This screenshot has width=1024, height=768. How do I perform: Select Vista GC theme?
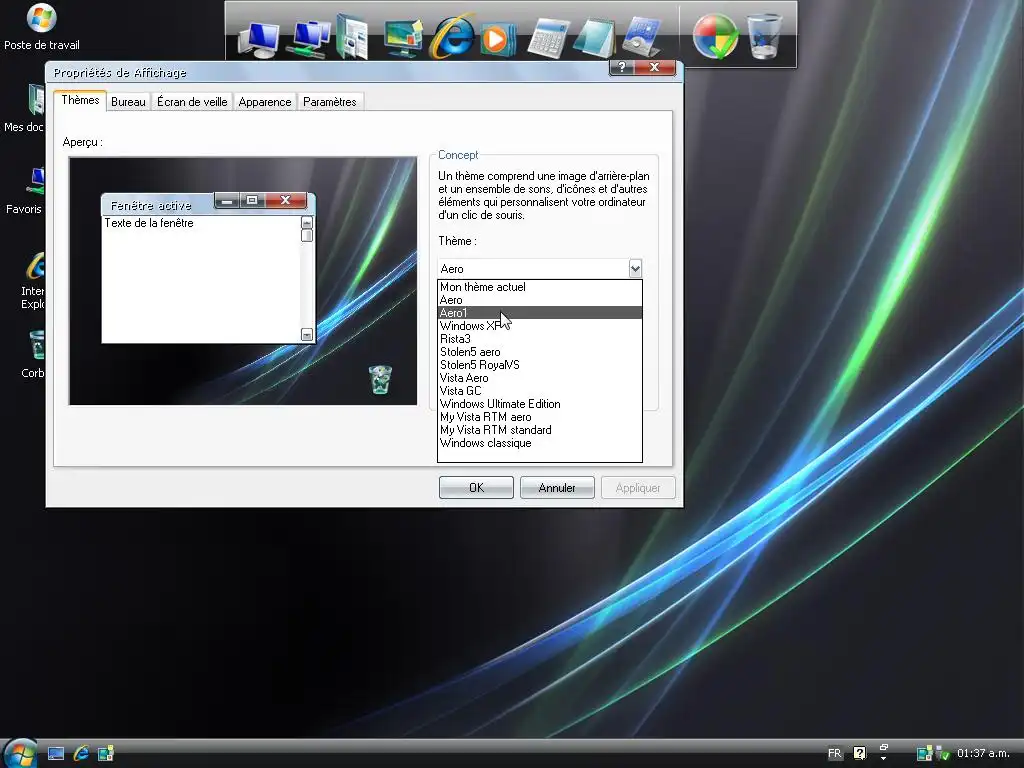click(x=539, y=391)
